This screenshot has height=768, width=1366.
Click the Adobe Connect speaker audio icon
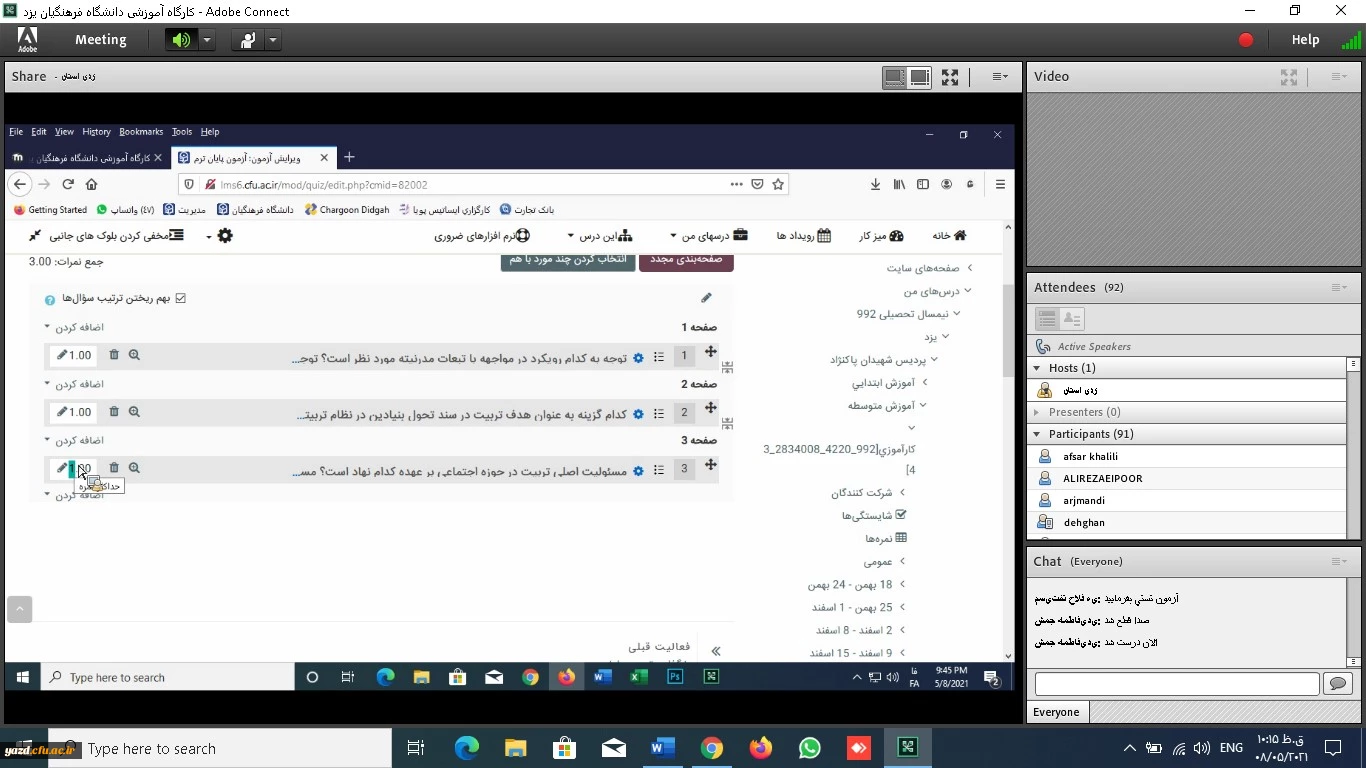click(181, 40)
